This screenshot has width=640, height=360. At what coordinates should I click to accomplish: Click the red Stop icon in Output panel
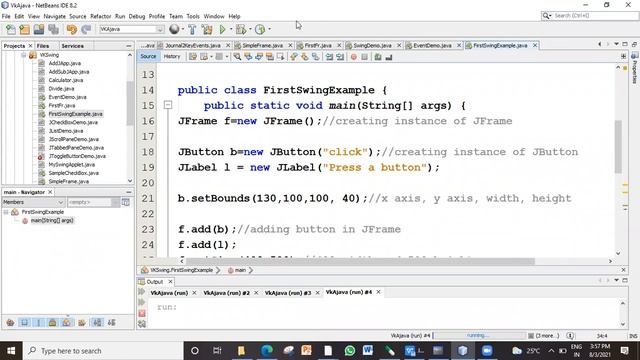coord(142,313)
